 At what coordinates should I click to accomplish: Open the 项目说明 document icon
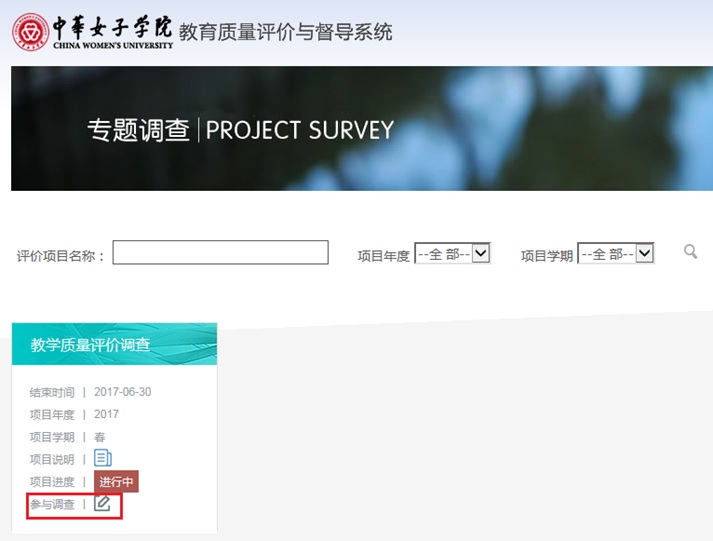103,459
